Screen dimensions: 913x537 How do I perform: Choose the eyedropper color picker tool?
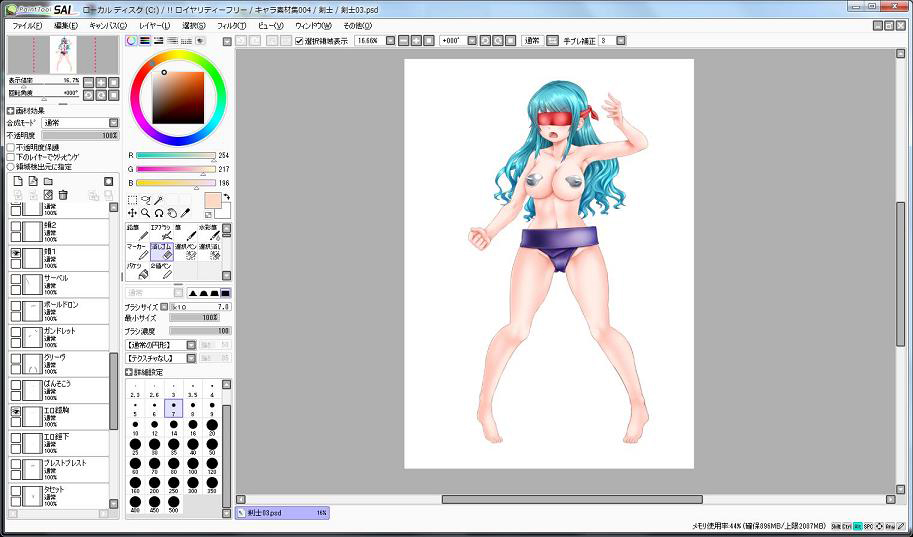coord(184,213)
